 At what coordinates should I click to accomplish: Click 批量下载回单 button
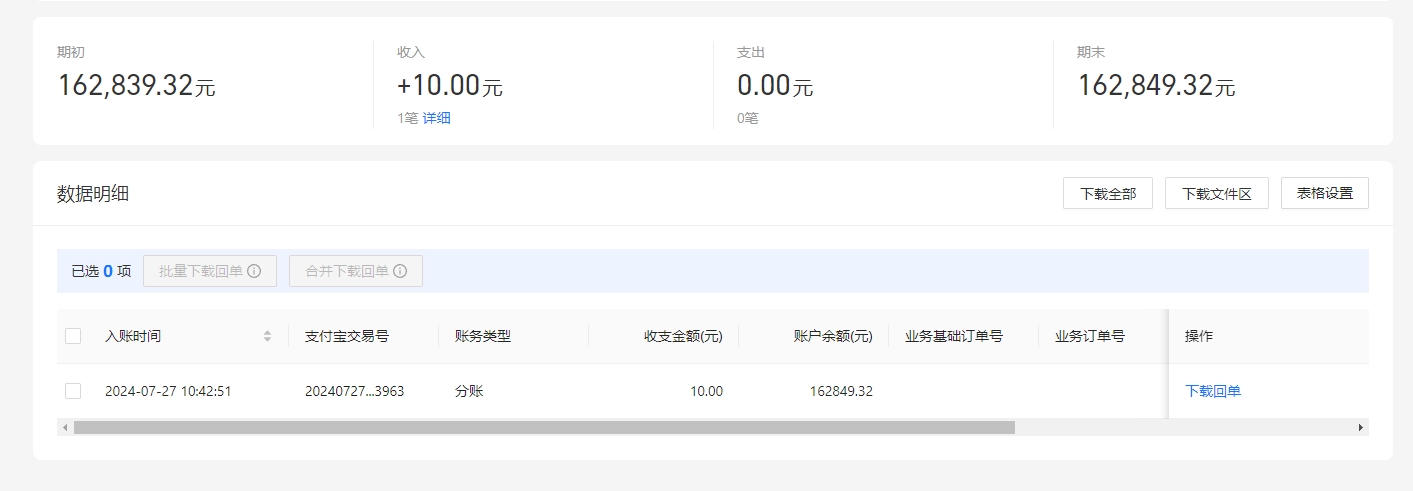pyautogui.click(x=210, y=271)
